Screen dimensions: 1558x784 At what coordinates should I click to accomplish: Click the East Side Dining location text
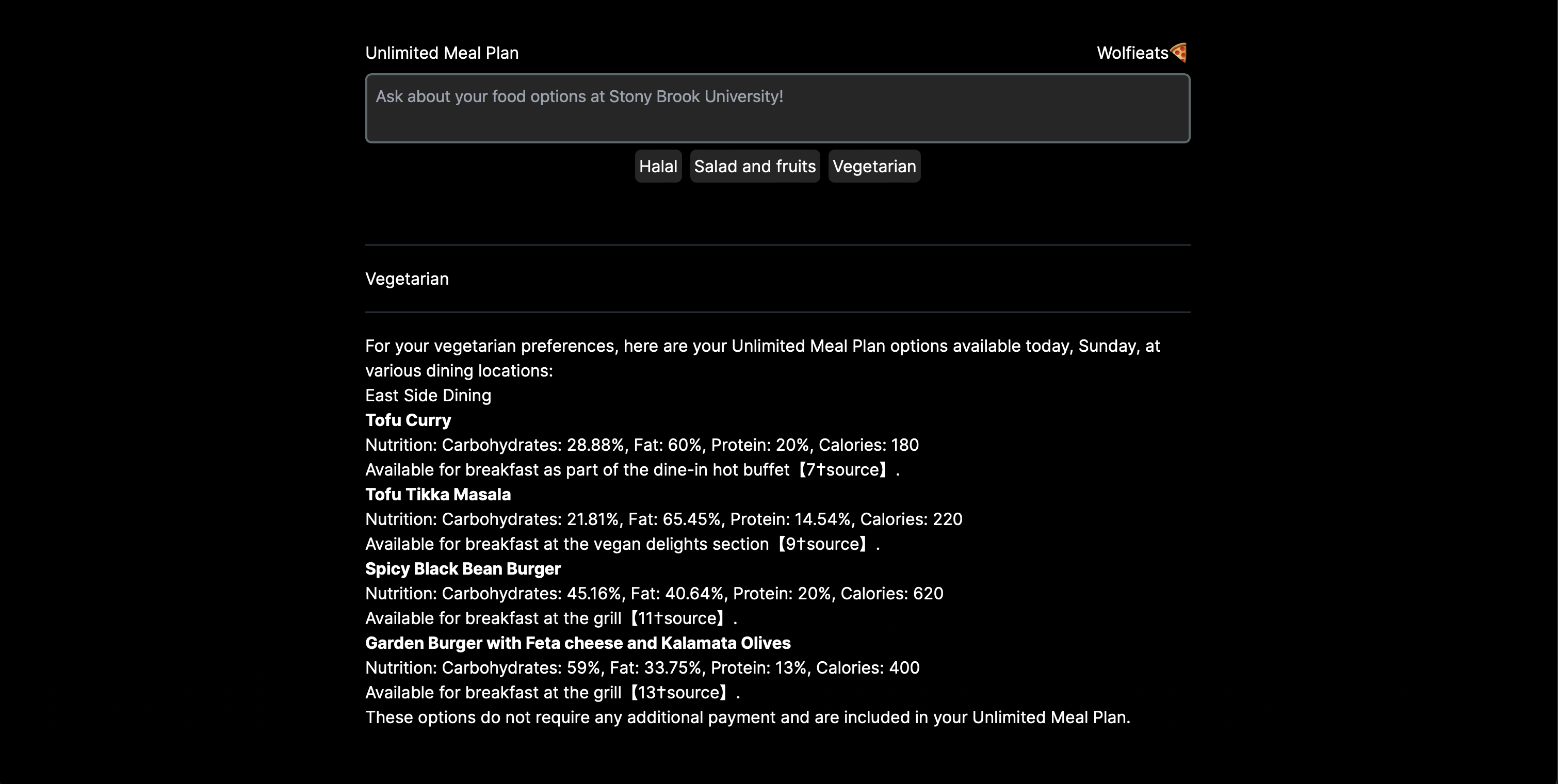[x=428, y=395]
